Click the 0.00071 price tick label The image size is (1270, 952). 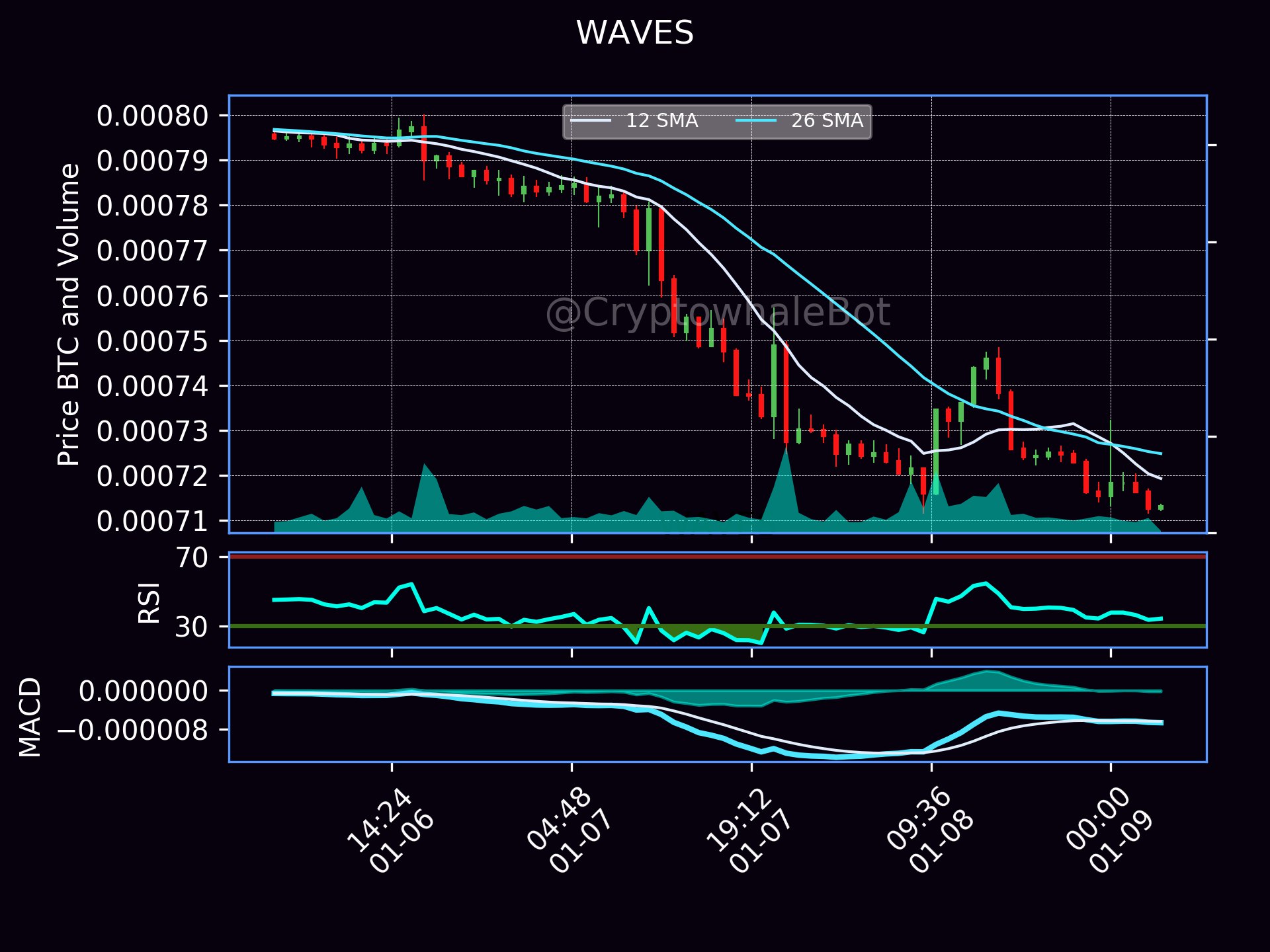[153, 521]
